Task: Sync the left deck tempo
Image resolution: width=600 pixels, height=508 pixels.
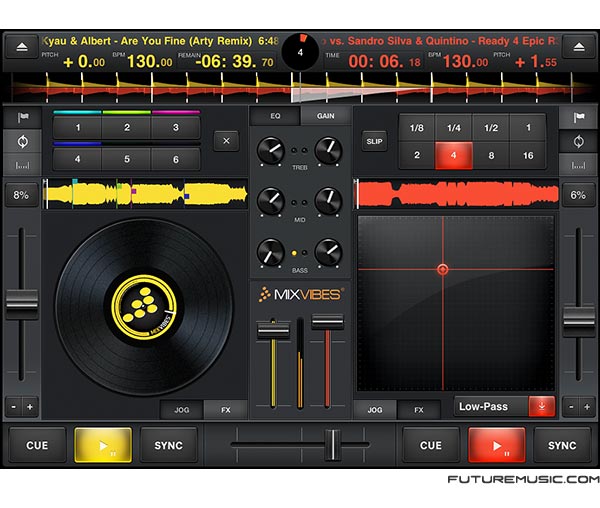Action: click(x=169, y=445)
